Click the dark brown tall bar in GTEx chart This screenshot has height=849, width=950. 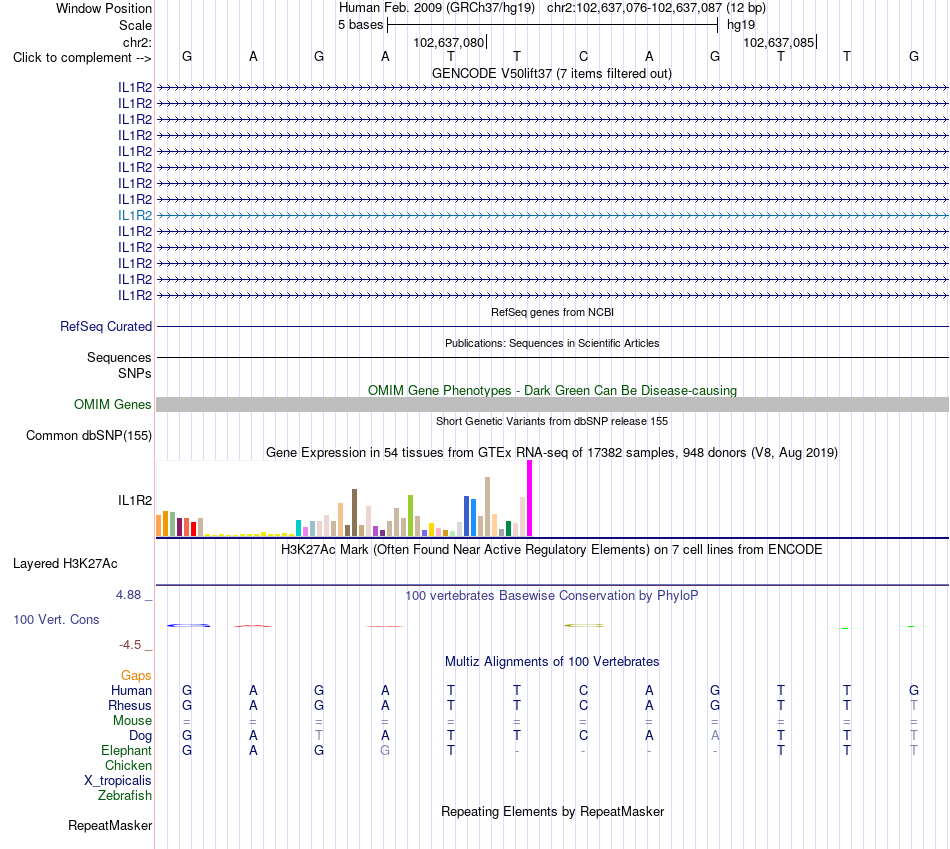(354, 513)
